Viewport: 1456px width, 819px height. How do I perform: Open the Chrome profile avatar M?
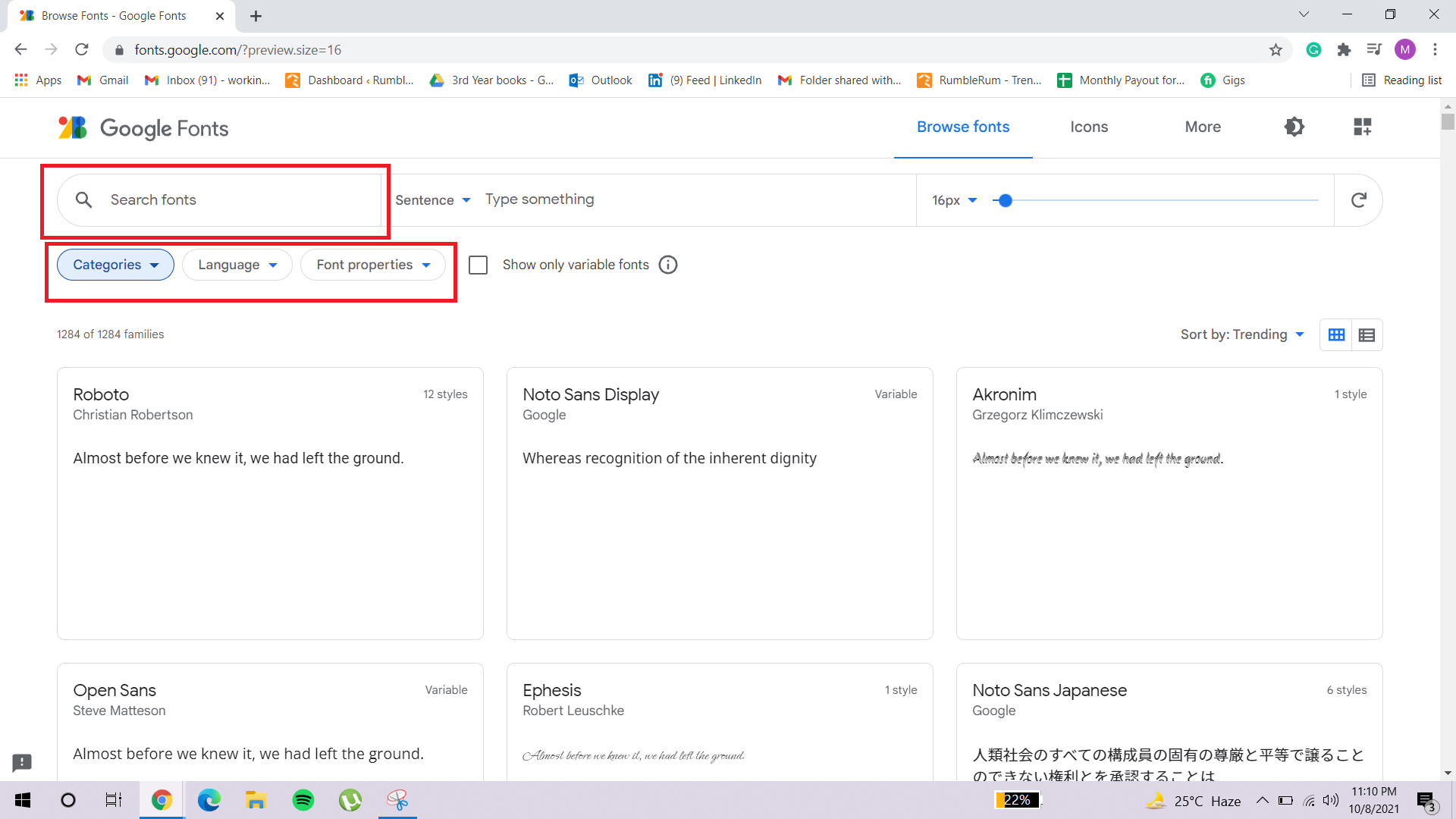tap(1405, 50)
